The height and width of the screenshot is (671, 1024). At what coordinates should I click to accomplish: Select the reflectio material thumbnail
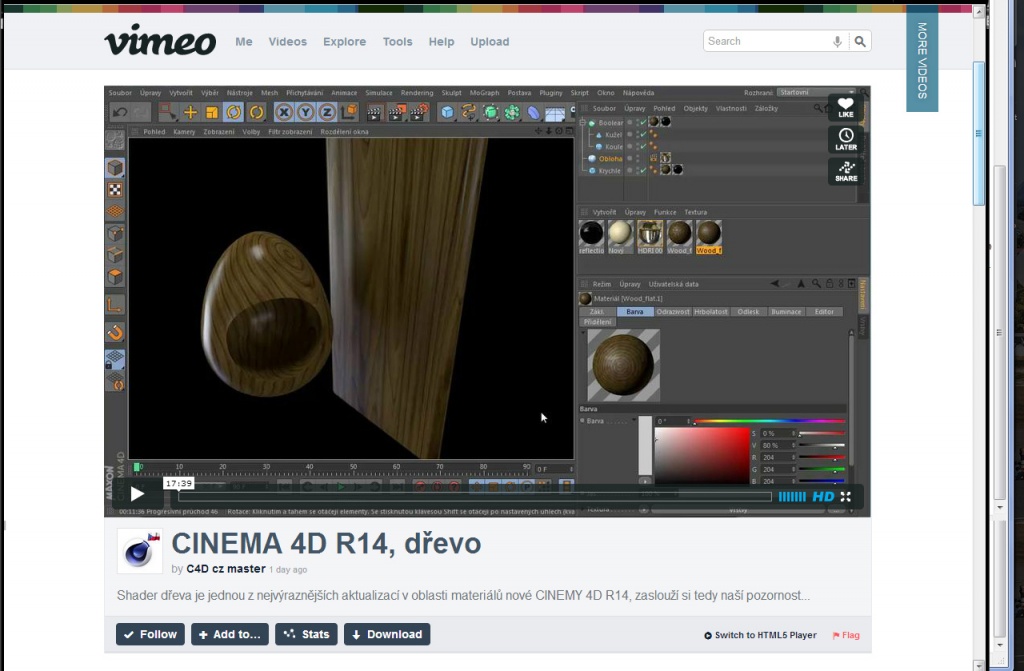(x=591, y=237)
